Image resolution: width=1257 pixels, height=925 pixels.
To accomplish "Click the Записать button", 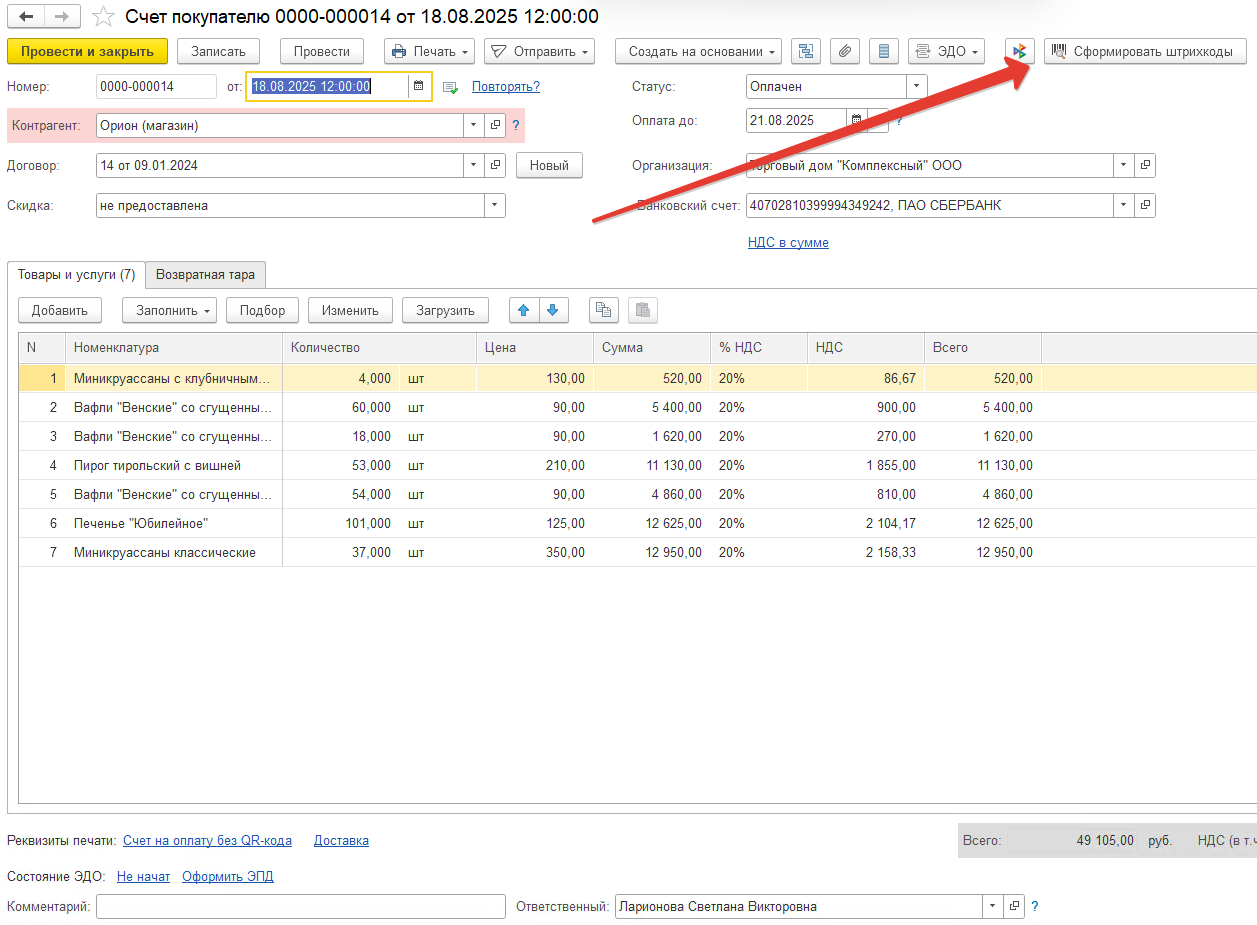I will pos(218,51).
